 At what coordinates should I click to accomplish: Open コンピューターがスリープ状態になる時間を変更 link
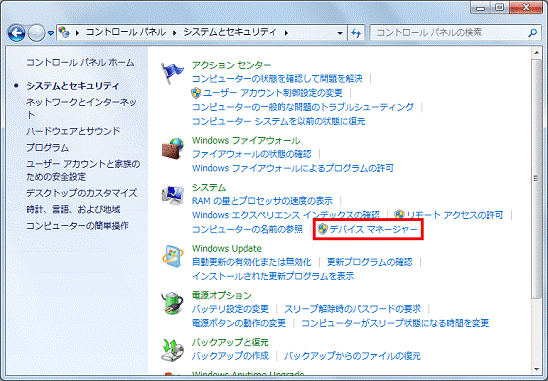395,323
